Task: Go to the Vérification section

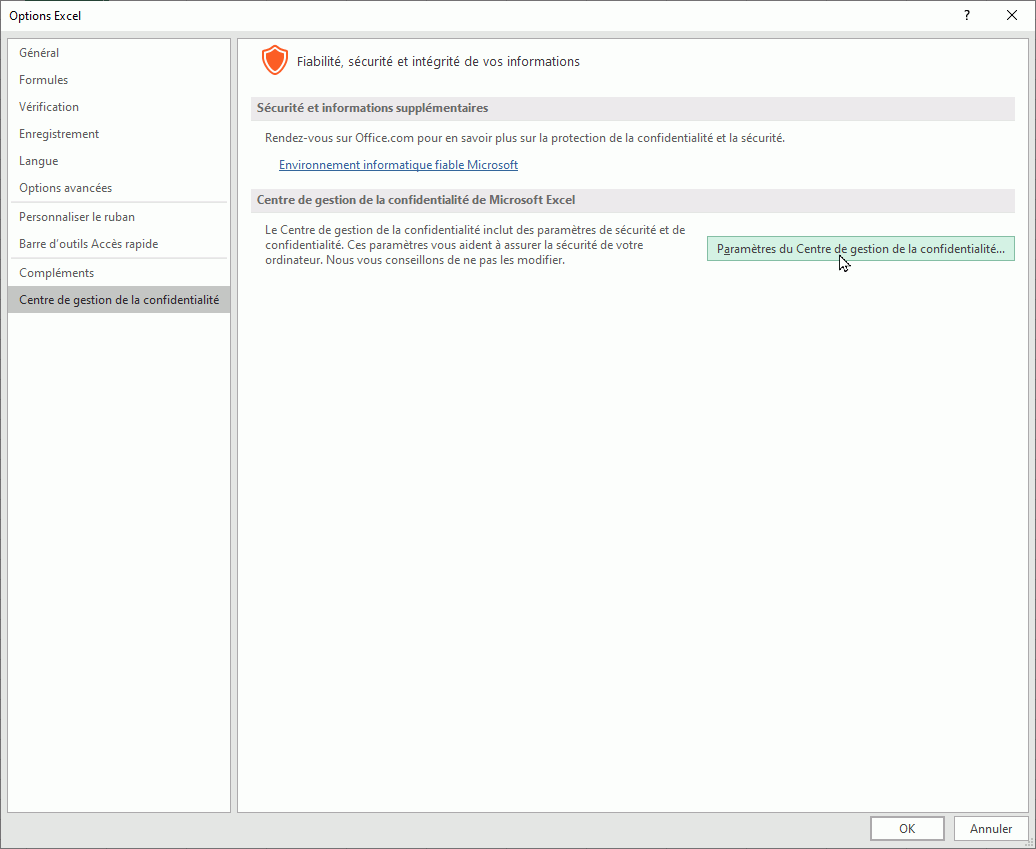Action: (119, 107)
